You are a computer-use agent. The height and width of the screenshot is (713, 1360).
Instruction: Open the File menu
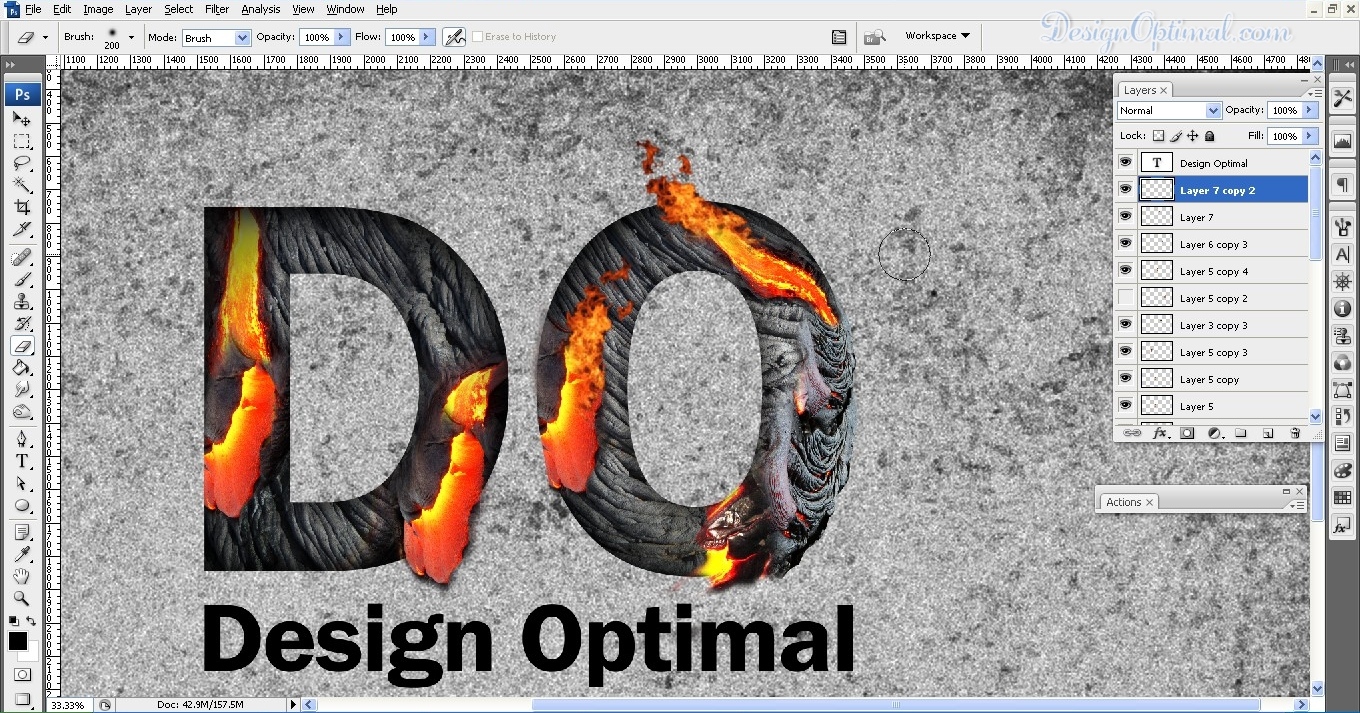(x=33, y=9)
